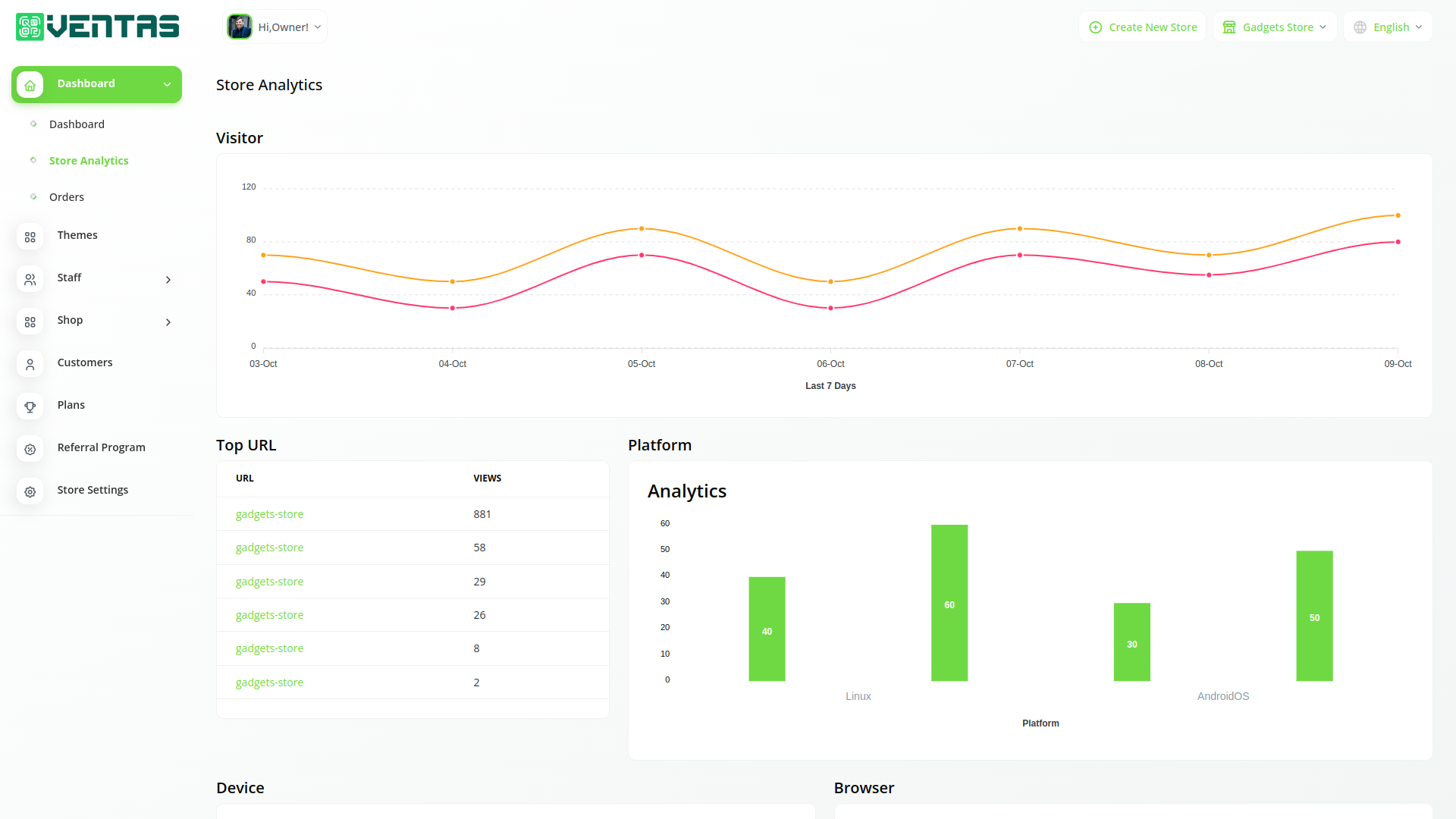Open Themes via its grid icon
1456x819 pixels.
[30, 237]
